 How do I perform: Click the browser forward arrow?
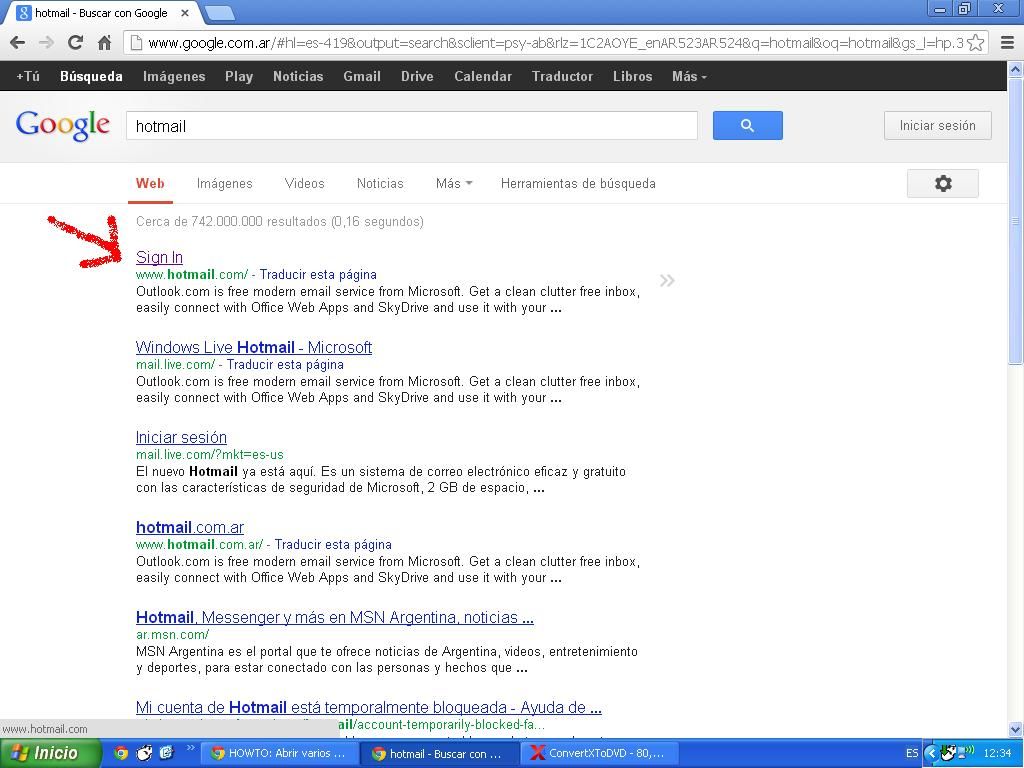coord(46,43)
